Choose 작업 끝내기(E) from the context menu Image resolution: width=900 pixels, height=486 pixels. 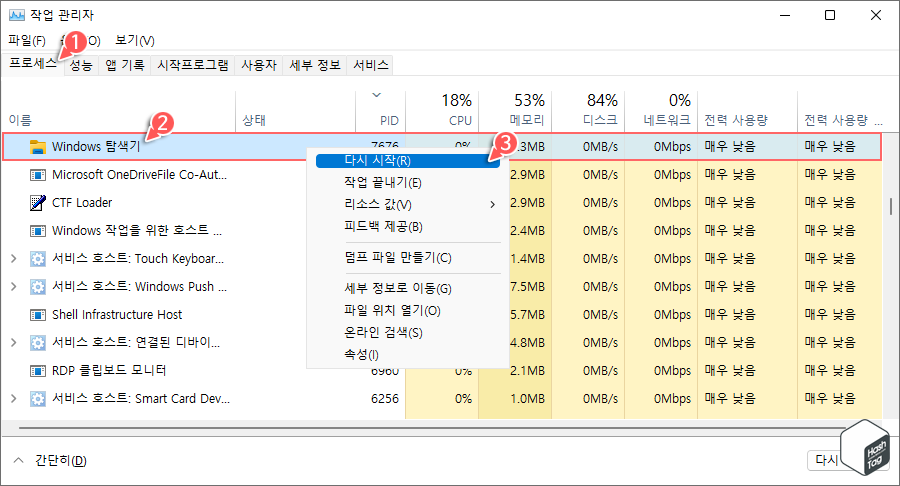coord(408,182)
